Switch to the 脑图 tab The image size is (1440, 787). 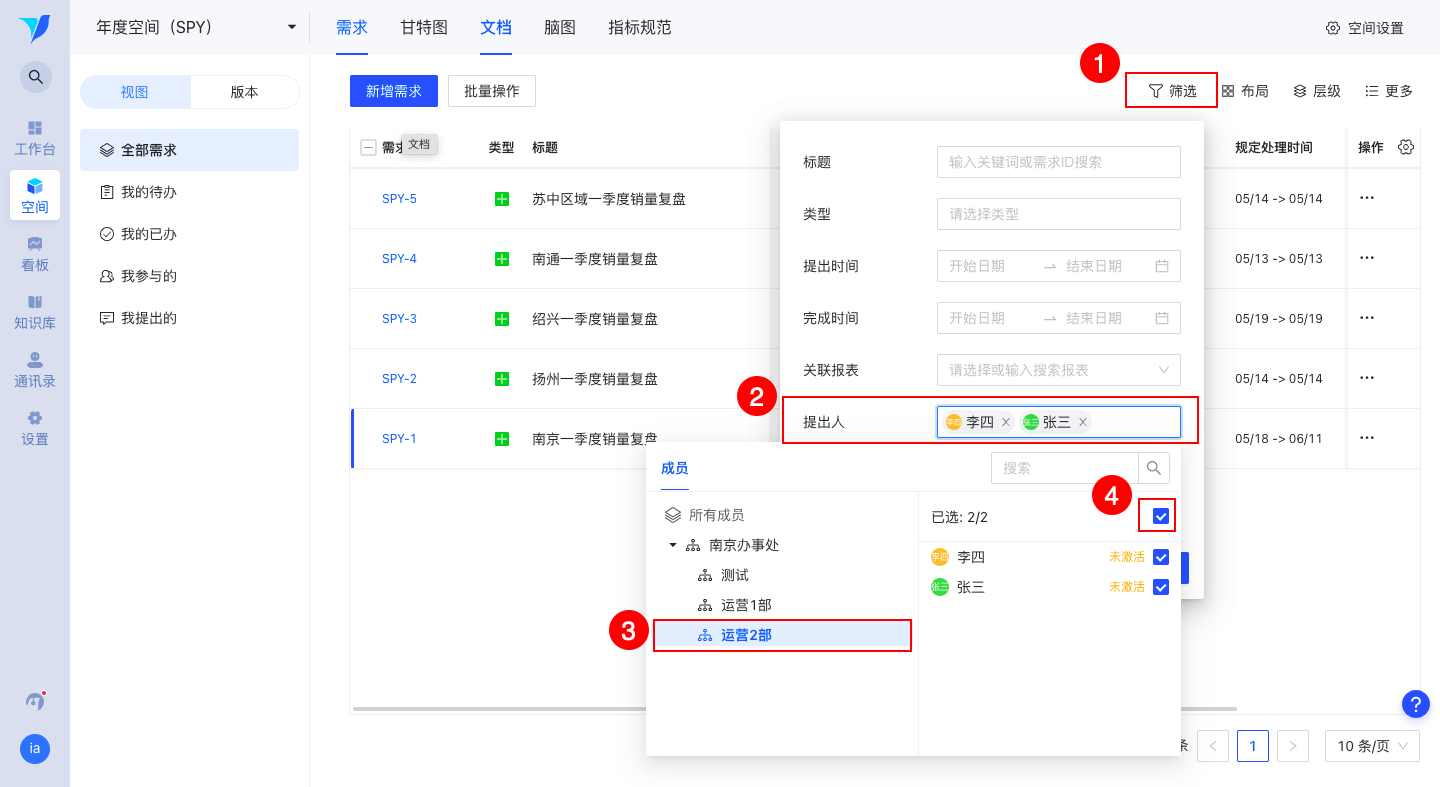(560, 27)
